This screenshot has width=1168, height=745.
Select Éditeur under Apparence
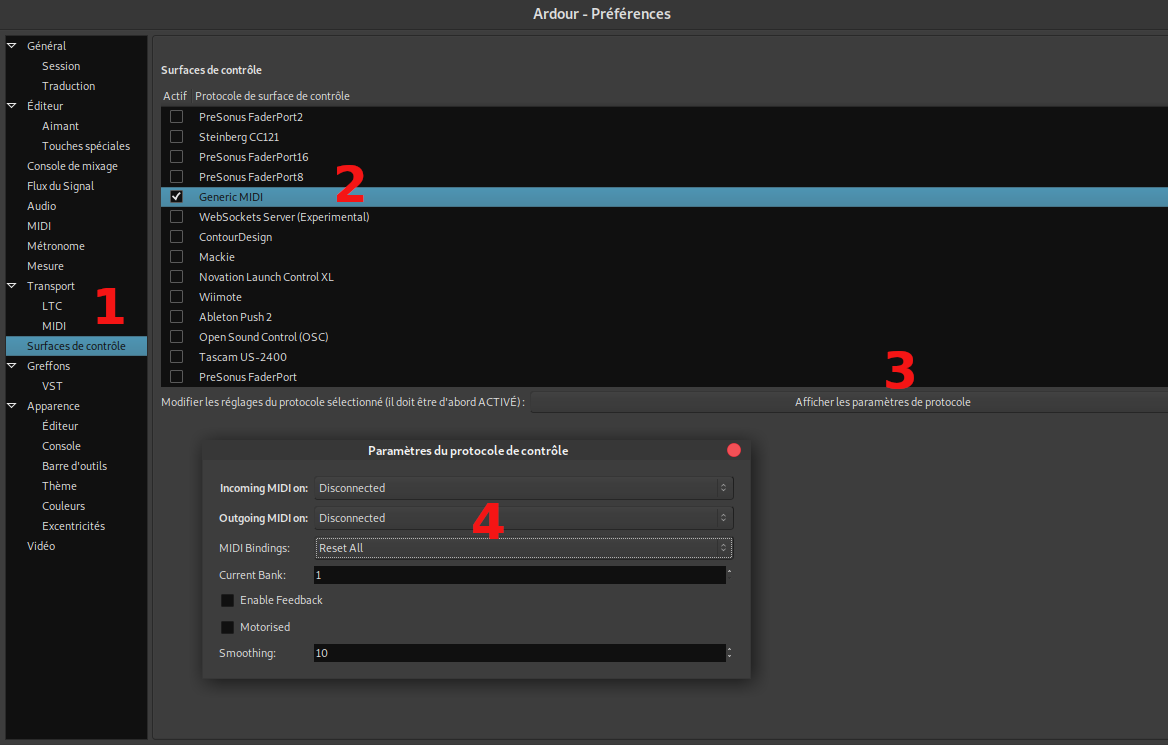click(x=60, y=426)
